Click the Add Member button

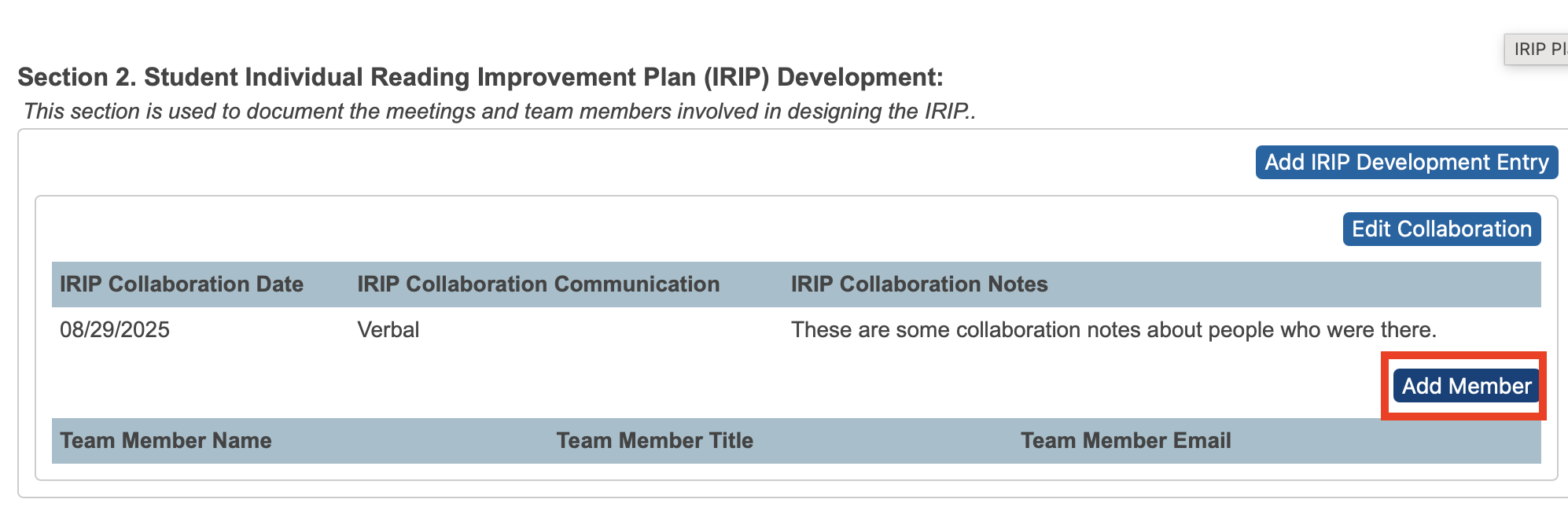1466,386
